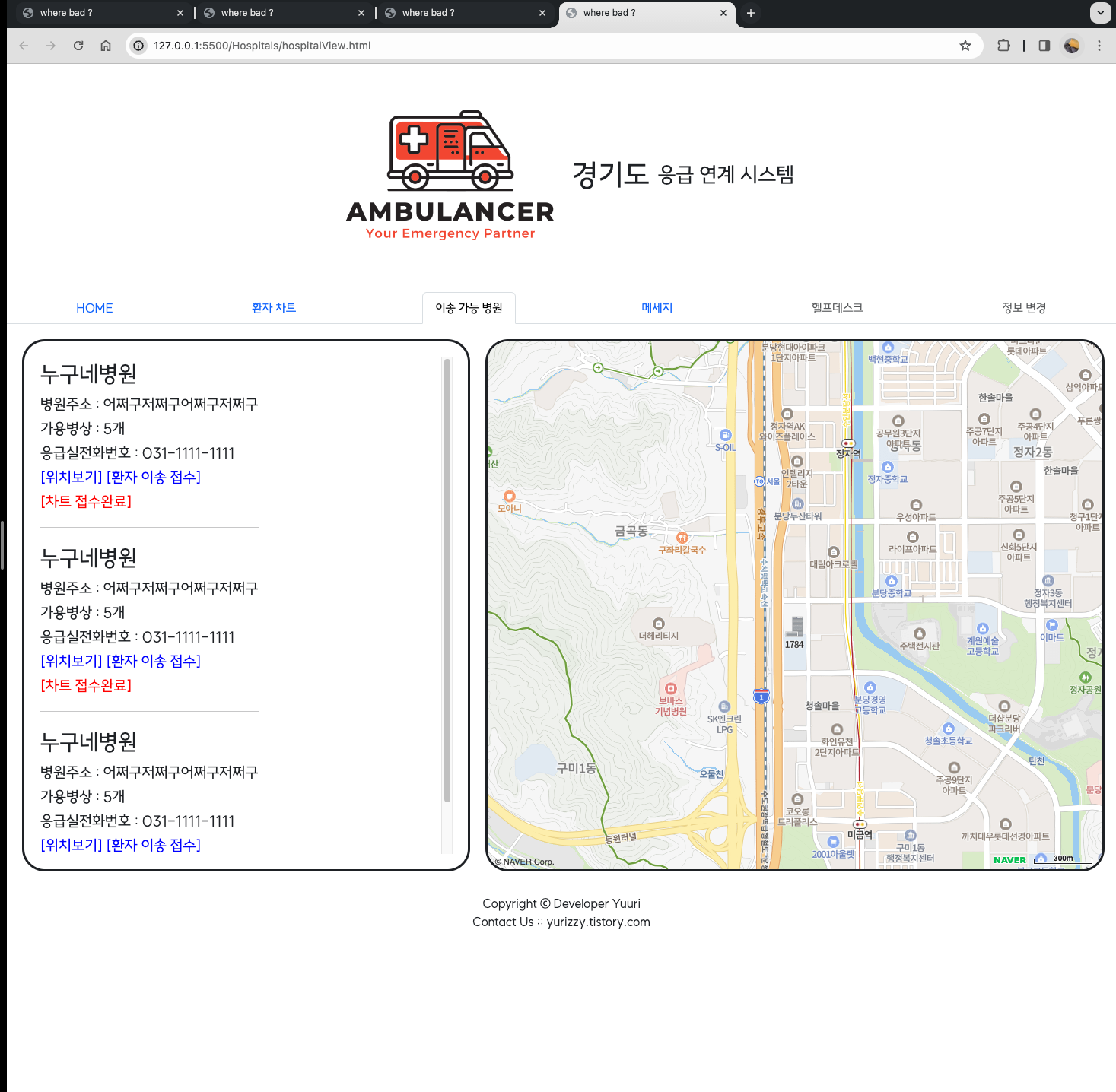The width and height of the screenshot is (1116, 1092).
Task: Click the 더헤리티지 map marker
Action: pos(659,624)
